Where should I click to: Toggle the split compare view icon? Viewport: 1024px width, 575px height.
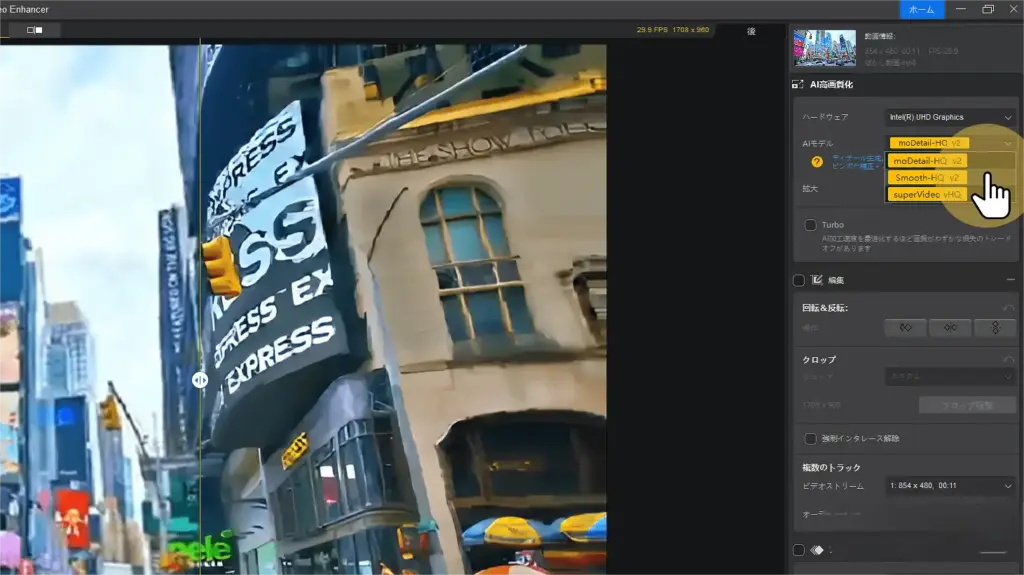[x=35, y=30]
